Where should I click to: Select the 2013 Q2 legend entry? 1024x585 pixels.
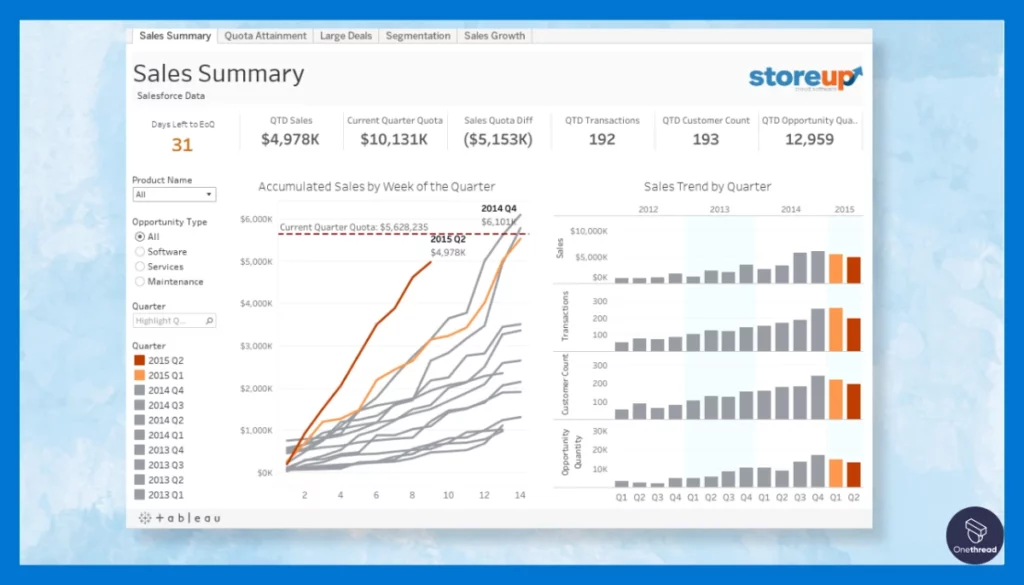tap(159, 480)
